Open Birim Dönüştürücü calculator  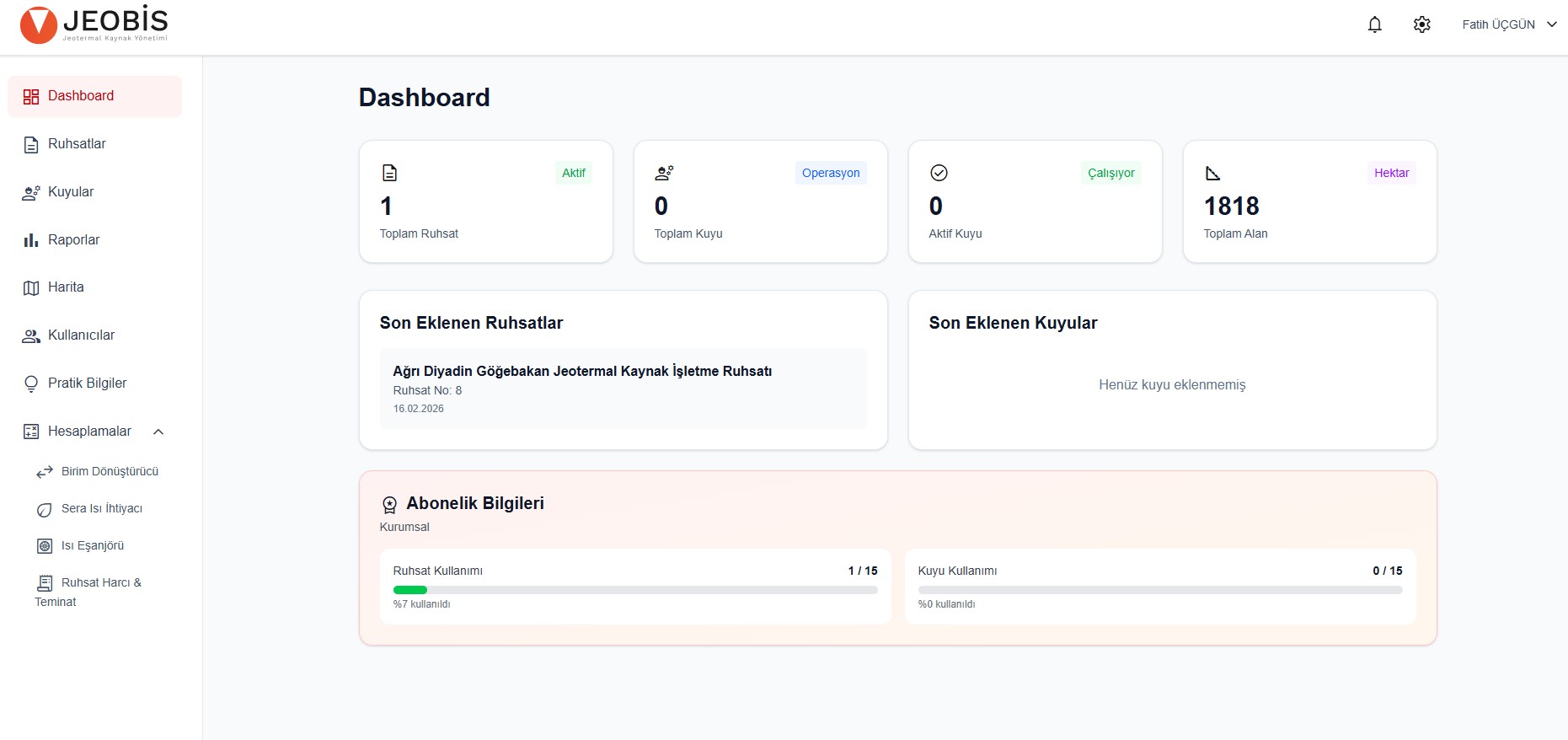click(109, 471)
